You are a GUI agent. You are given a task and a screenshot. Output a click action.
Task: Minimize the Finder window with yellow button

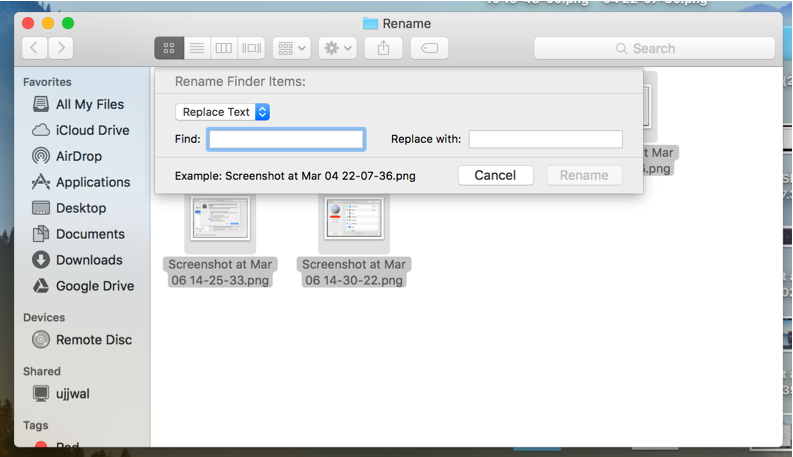click(x=48, y=23)
